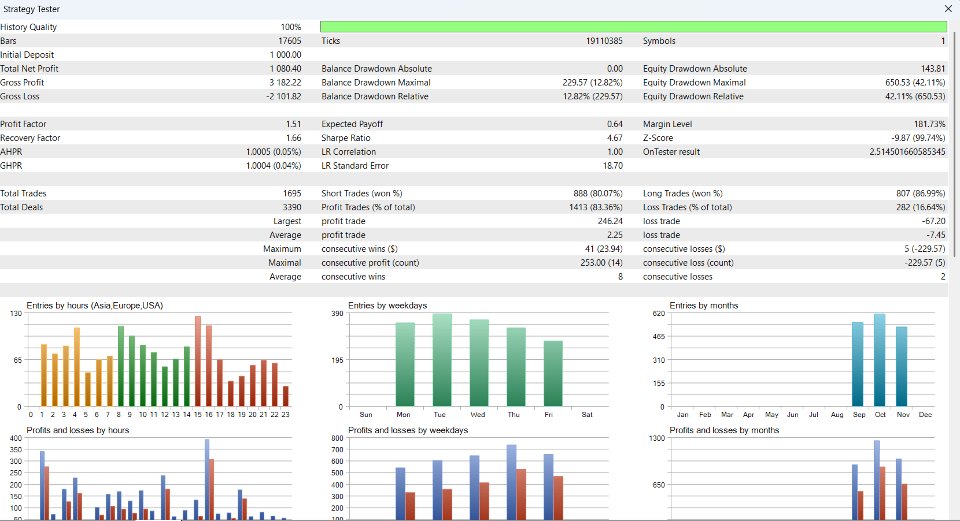960x521 pixels.
Task: Select Balance Drawdown Maximal value 229.57 (12.82%)
Action: pos(593,83)
